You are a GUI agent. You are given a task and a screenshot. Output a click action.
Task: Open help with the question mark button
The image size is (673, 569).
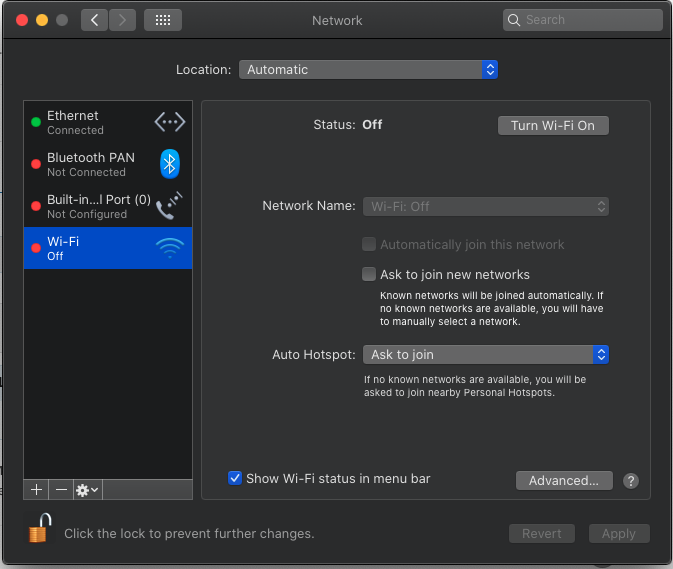[x=631, y=481]
